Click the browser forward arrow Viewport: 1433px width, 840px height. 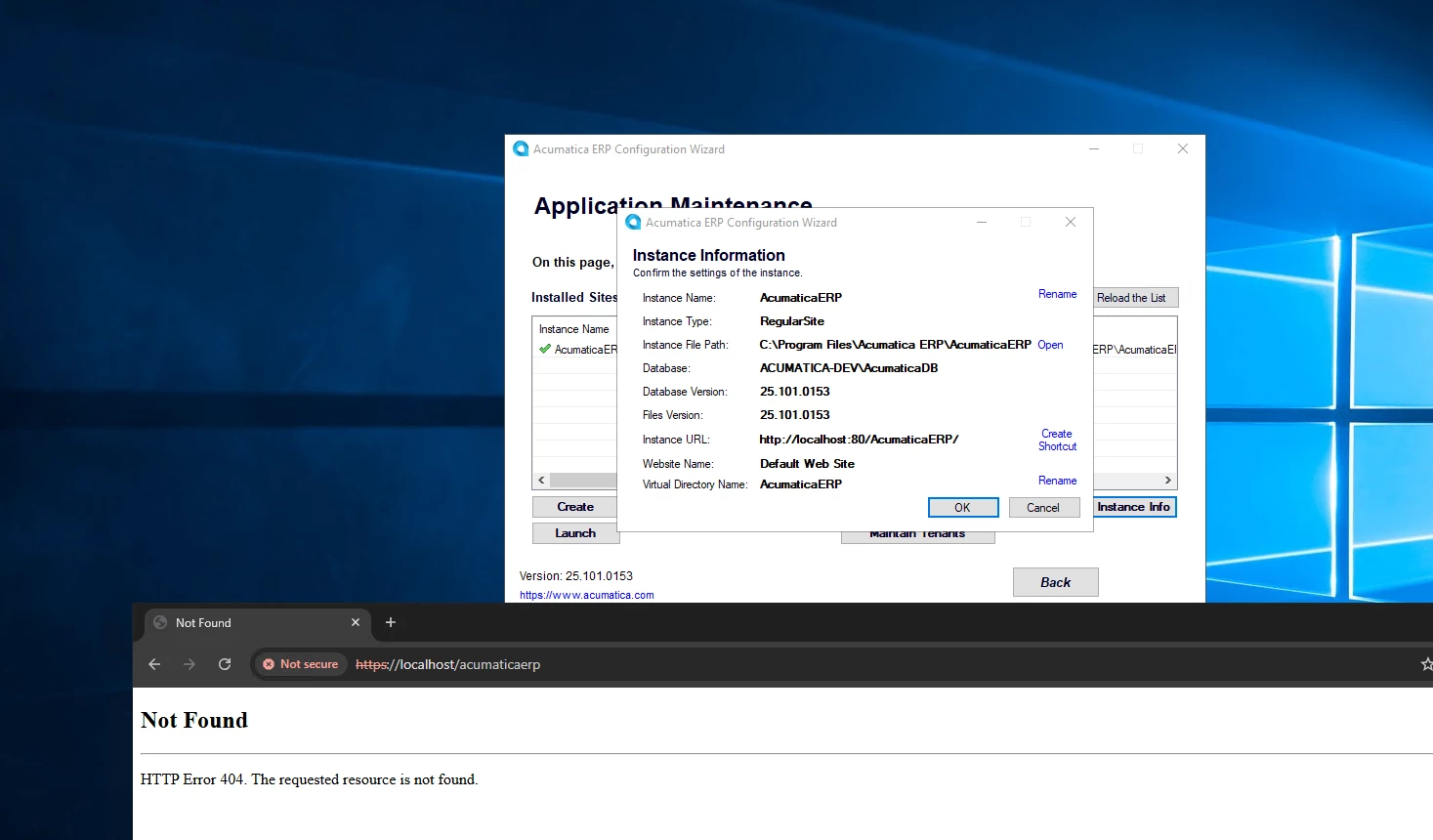pos(190,664)
